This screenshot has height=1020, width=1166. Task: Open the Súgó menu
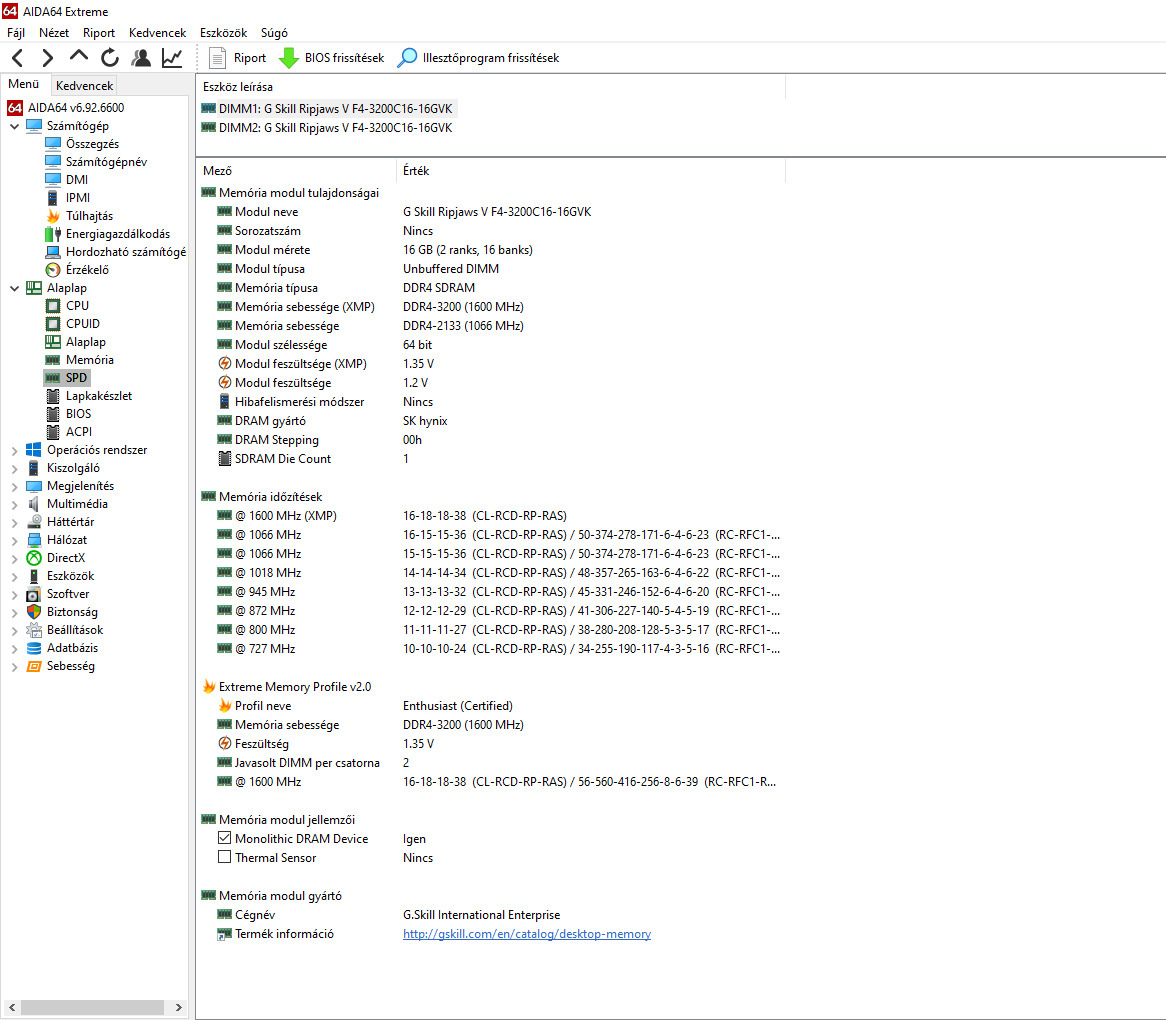pyautogui.click(x=274, y=33)
